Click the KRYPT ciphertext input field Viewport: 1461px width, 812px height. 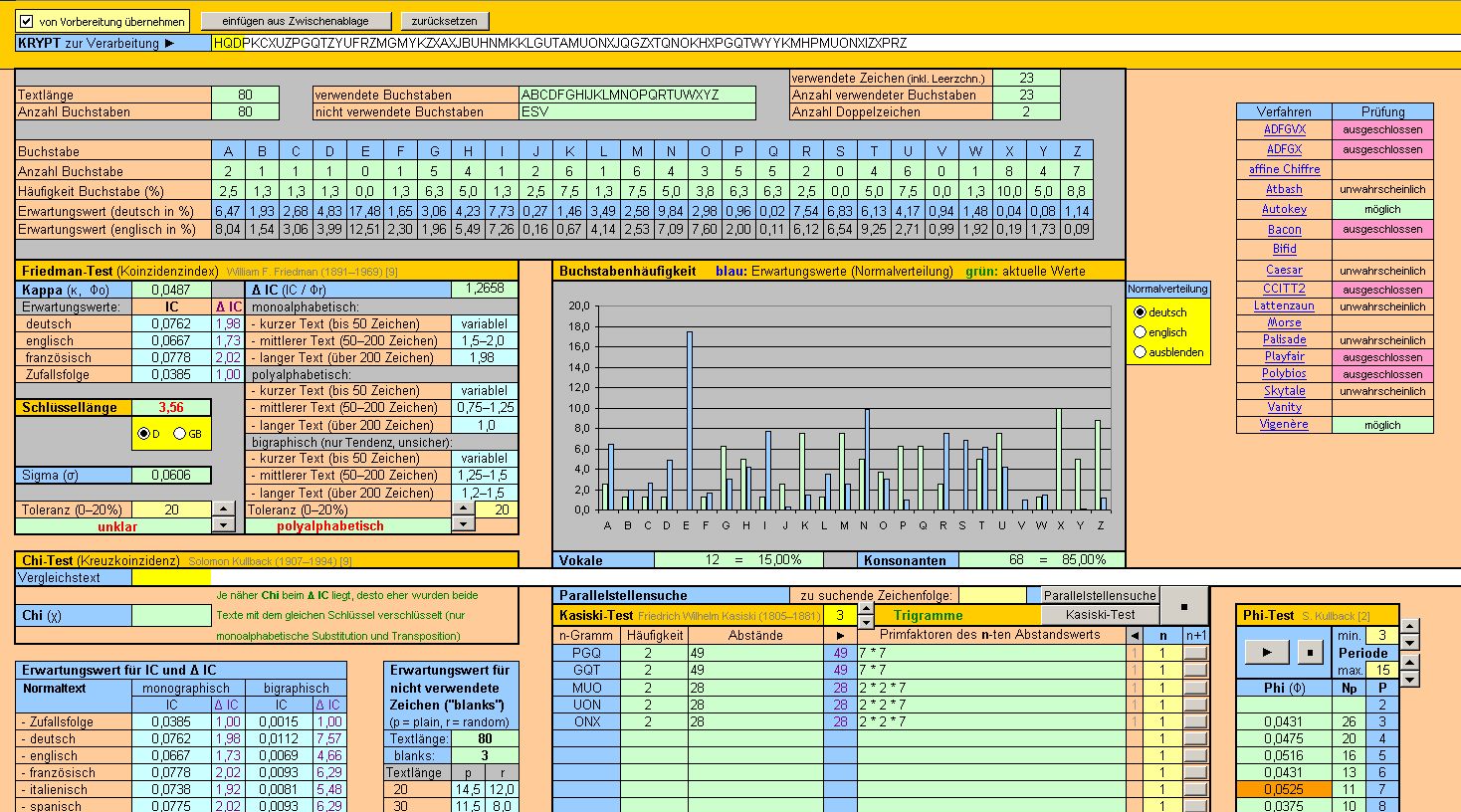[x=836, y=43]
